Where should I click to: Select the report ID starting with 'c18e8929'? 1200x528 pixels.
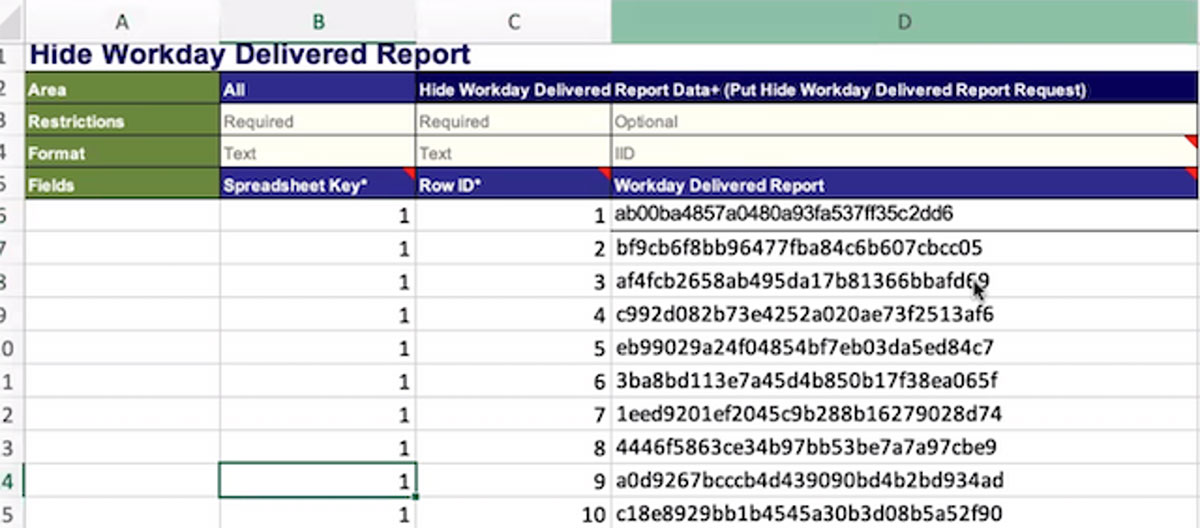(x=905, y=514)
